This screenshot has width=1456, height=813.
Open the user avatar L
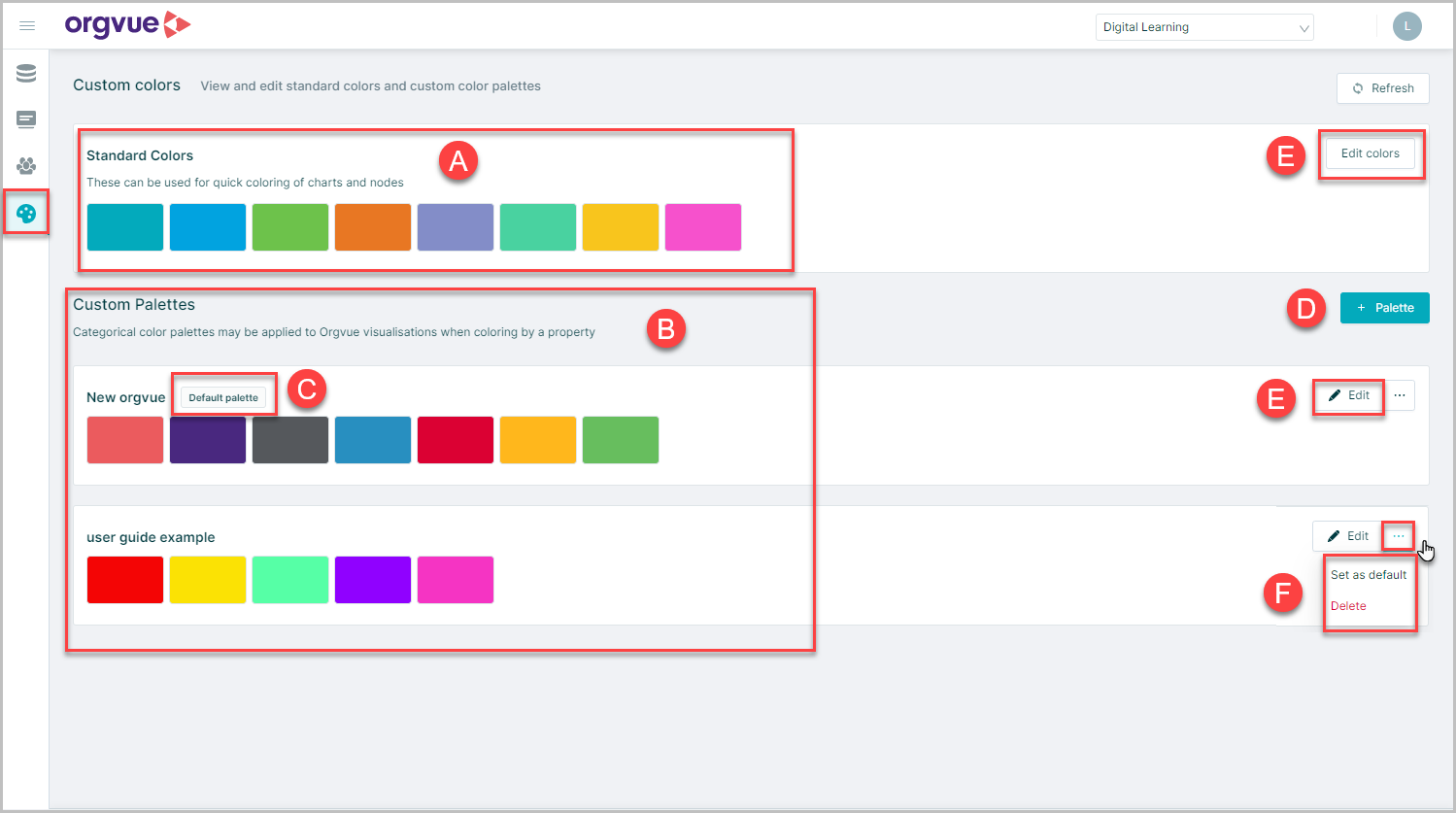click(1406, 26)
